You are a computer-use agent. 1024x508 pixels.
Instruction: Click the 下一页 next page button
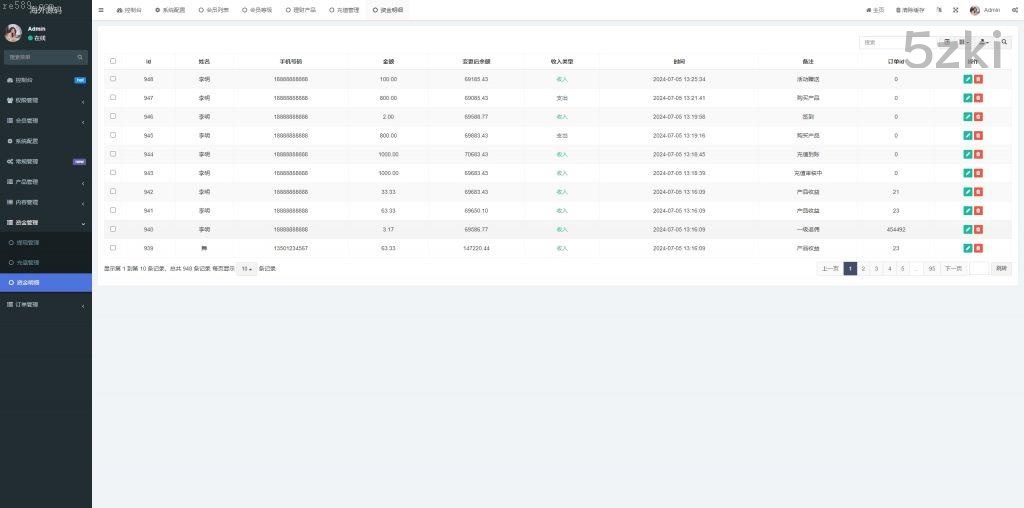953,268
